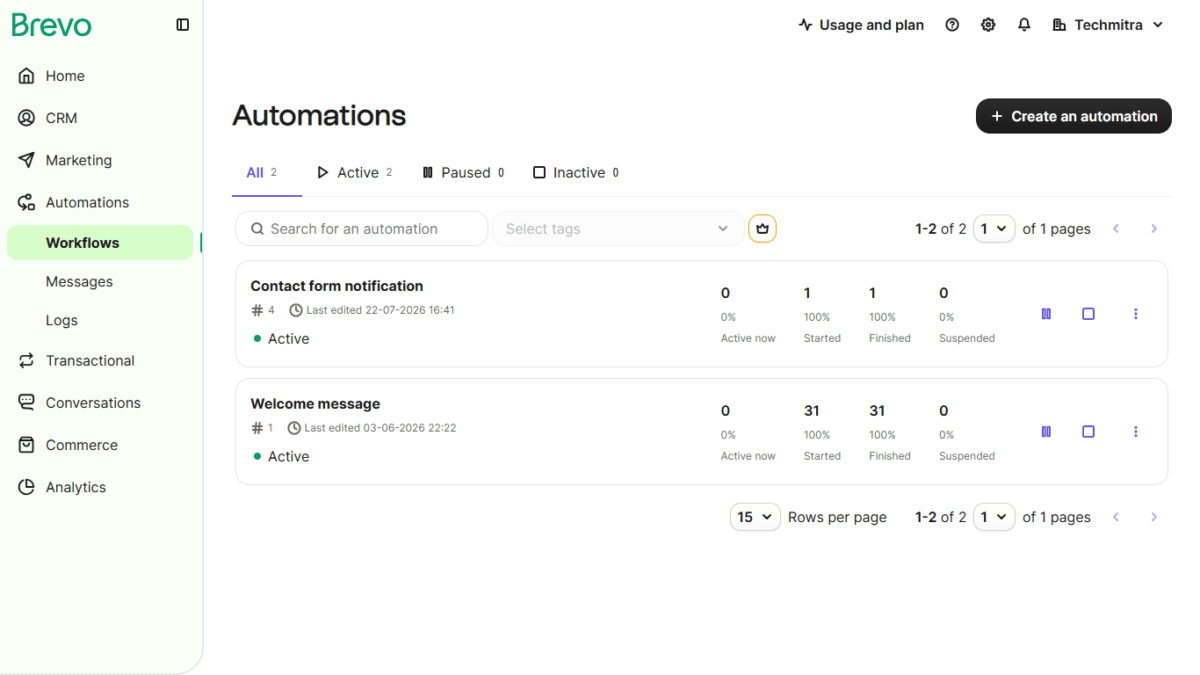Open Welcome message automation

(315, 404)
